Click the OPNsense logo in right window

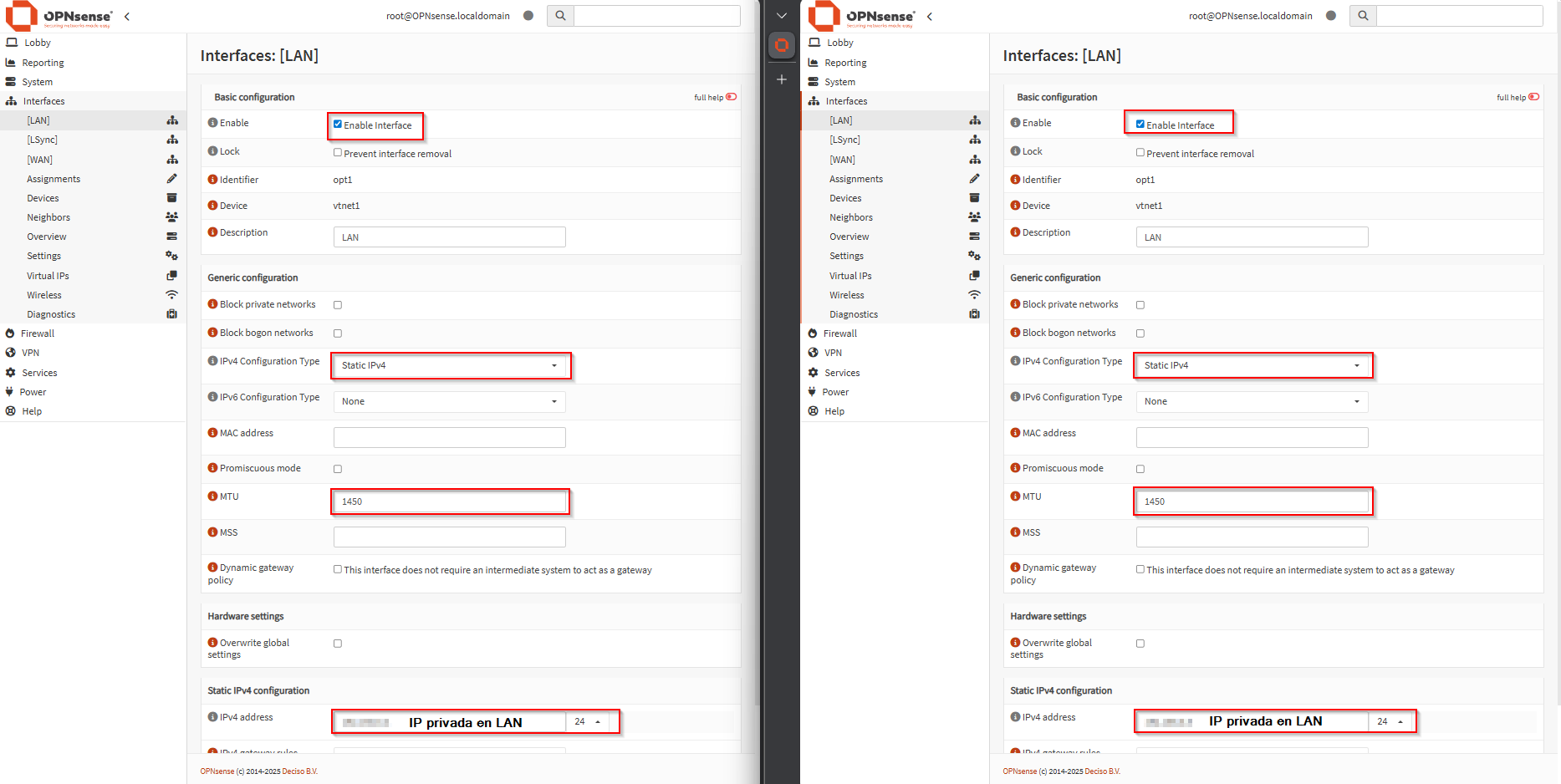(x=861, y=16)
